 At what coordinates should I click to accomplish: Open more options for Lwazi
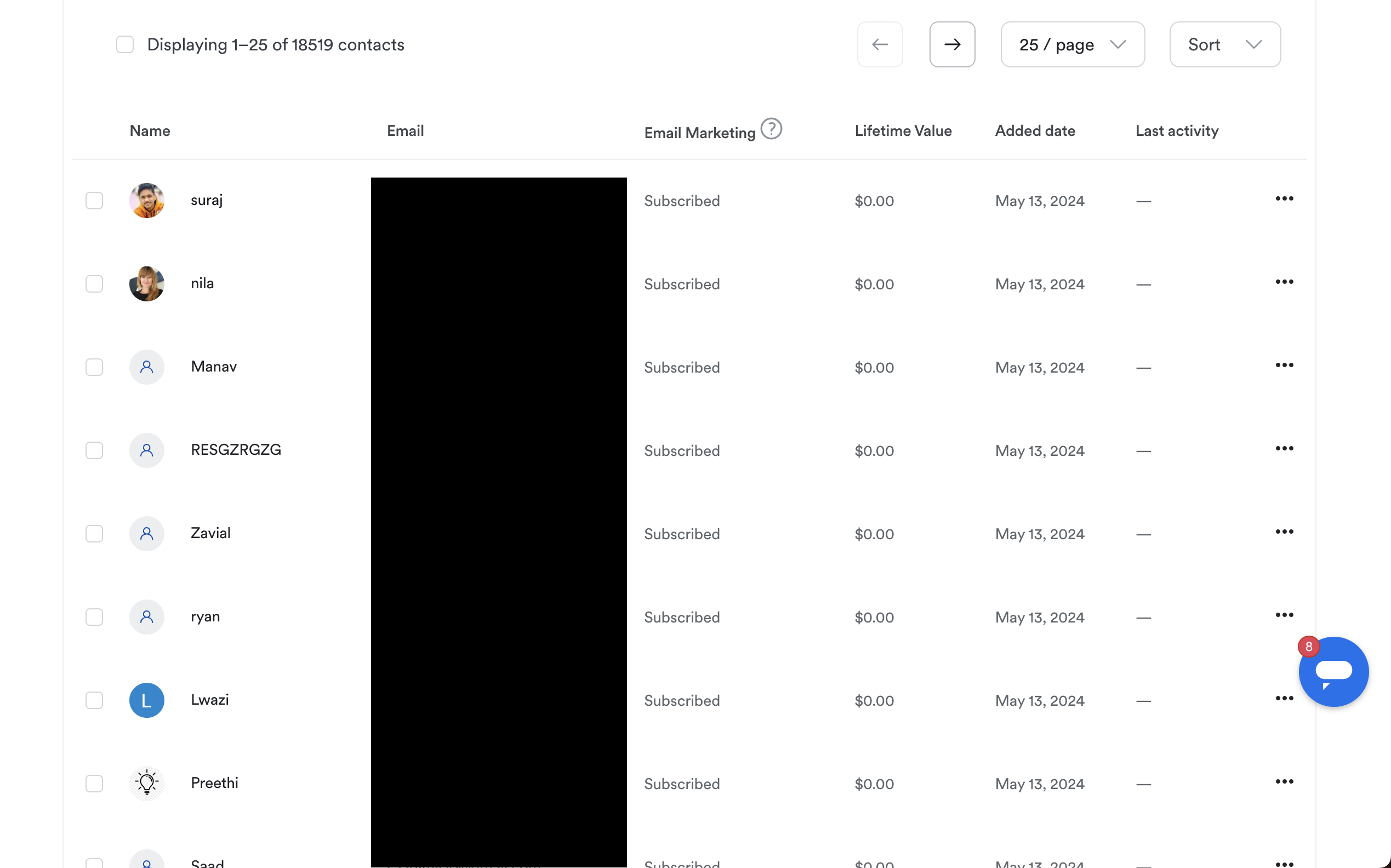click(1284, 698)
